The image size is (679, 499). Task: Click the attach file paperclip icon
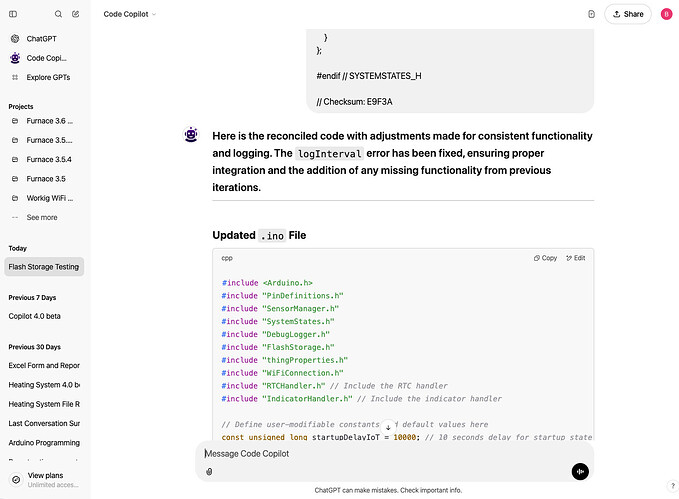pyautogui.click(x=209, y=472)
